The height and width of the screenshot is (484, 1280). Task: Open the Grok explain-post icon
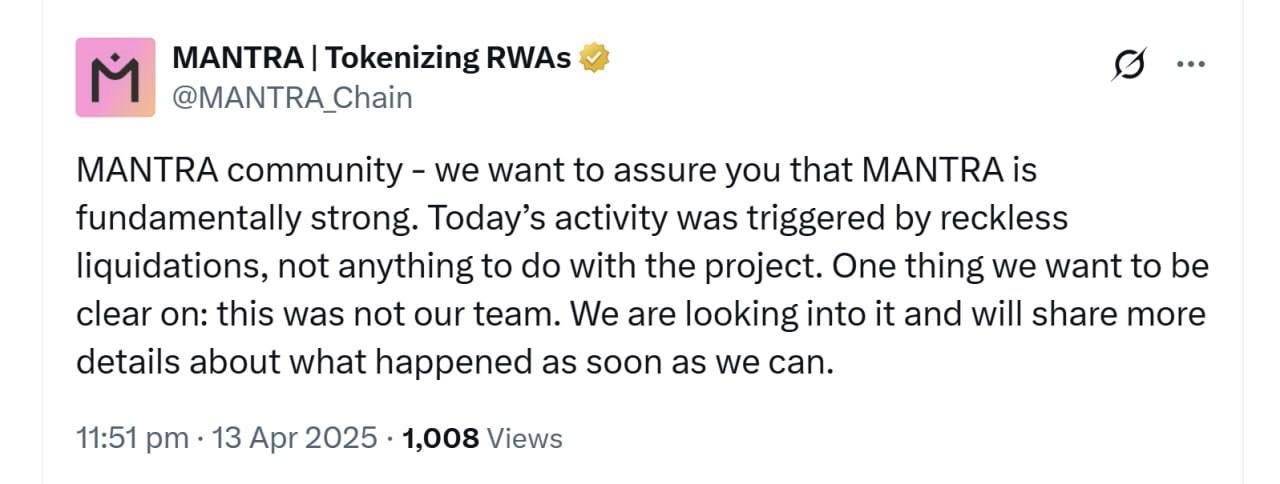pos(1128,65)
